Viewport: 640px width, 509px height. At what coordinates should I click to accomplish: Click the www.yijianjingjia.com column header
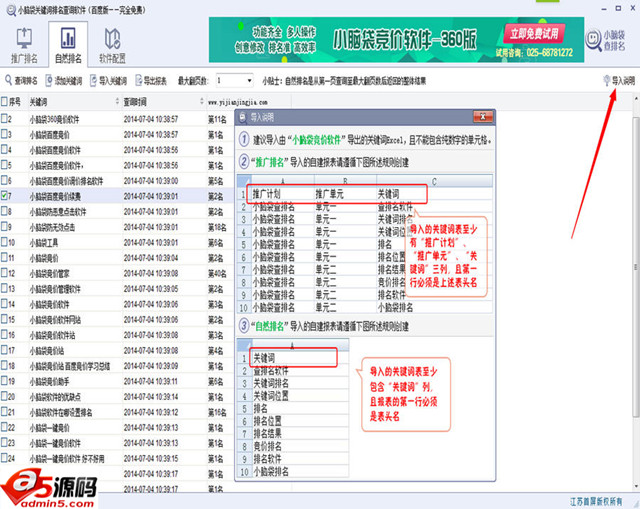point(238,102)
